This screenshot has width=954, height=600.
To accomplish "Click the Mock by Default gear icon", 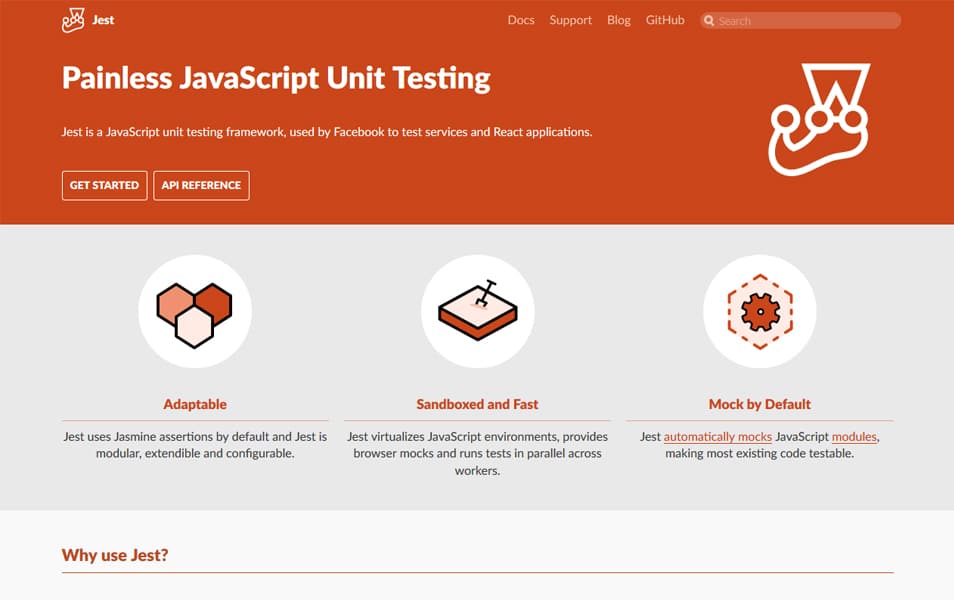I will (760, 312).
